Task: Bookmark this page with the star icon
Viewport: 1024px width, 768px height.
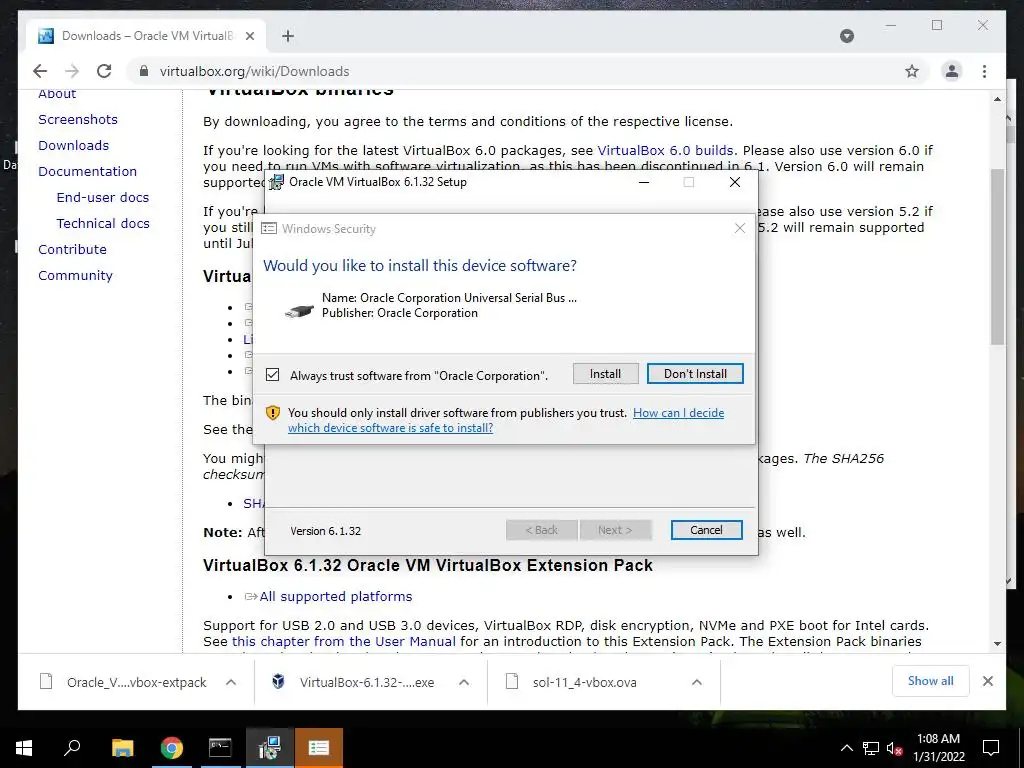Action: (x=912, y=71)
